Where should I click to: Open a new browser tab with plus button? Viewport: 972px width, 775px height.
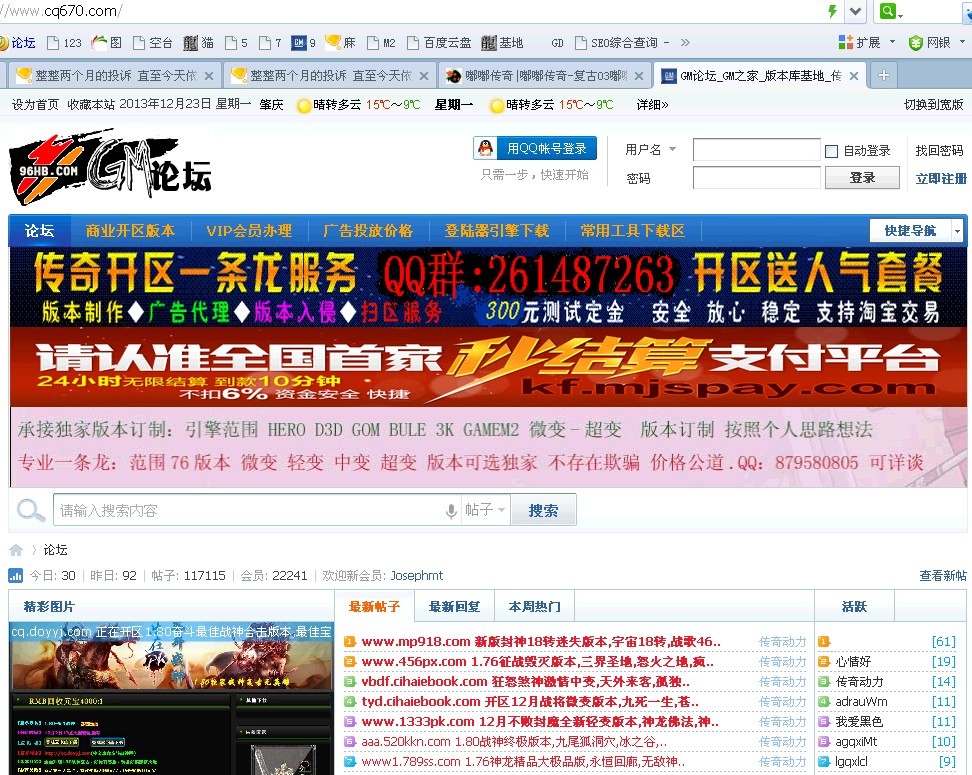click(x=884, y=76)
